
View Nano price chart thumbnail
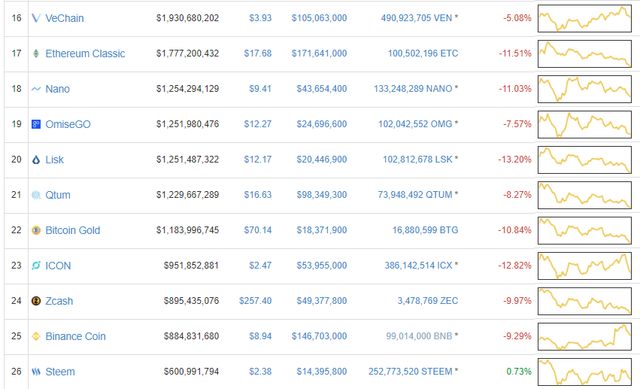584,89
